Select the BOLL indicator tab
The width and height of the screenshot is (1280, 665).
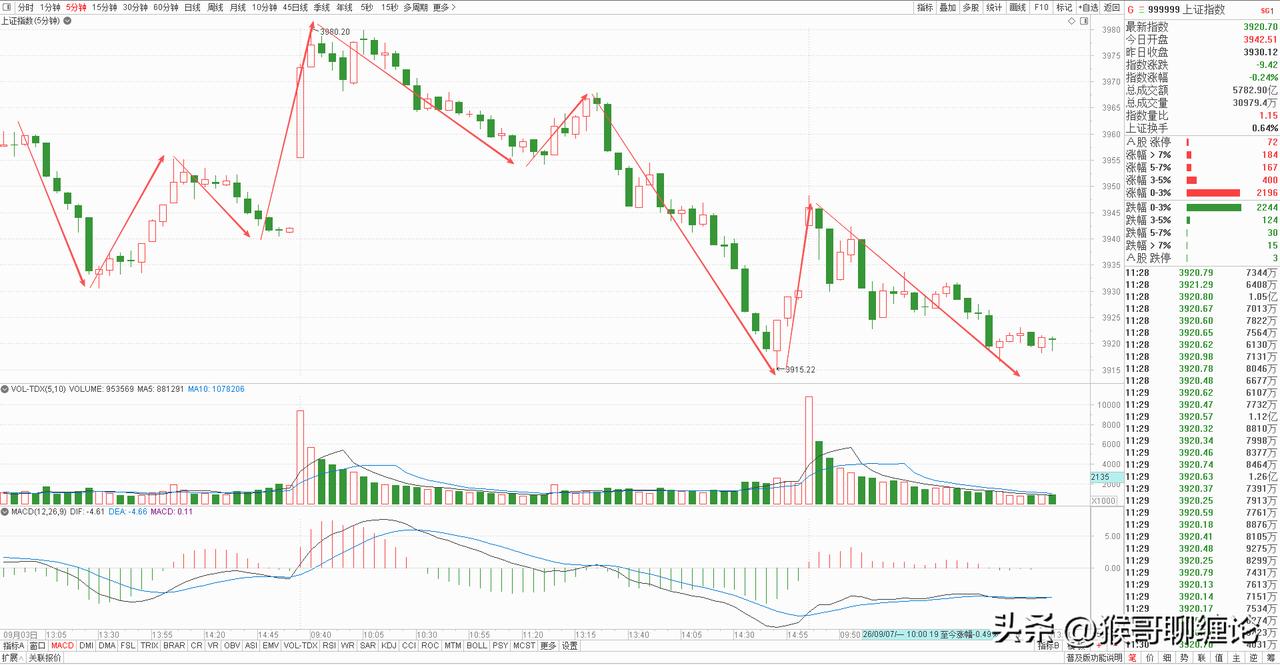click(476, 645)
